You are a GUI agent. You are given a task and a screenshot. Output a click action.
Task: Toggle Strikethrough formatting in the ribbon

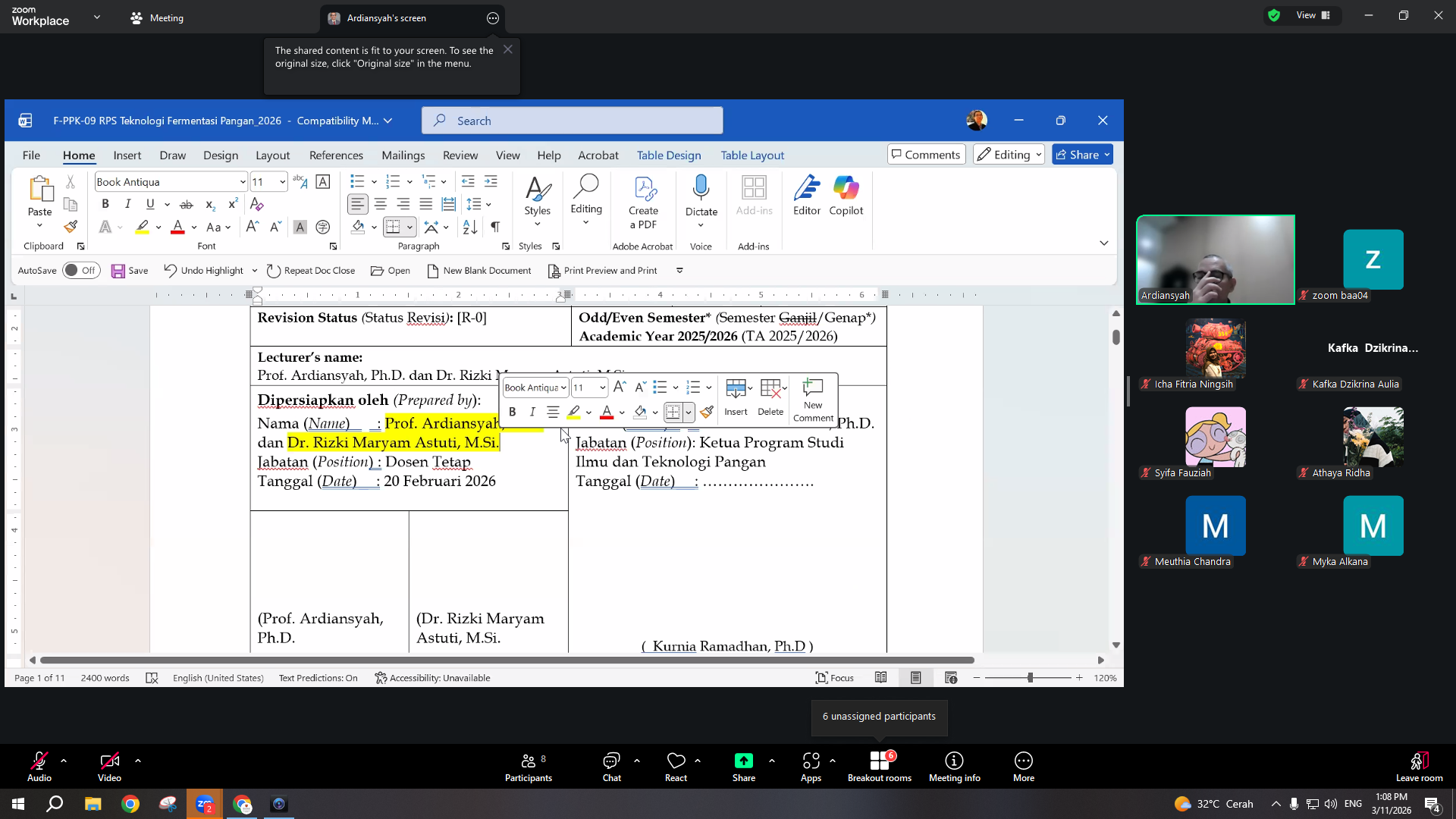click(x=187, y=204)
